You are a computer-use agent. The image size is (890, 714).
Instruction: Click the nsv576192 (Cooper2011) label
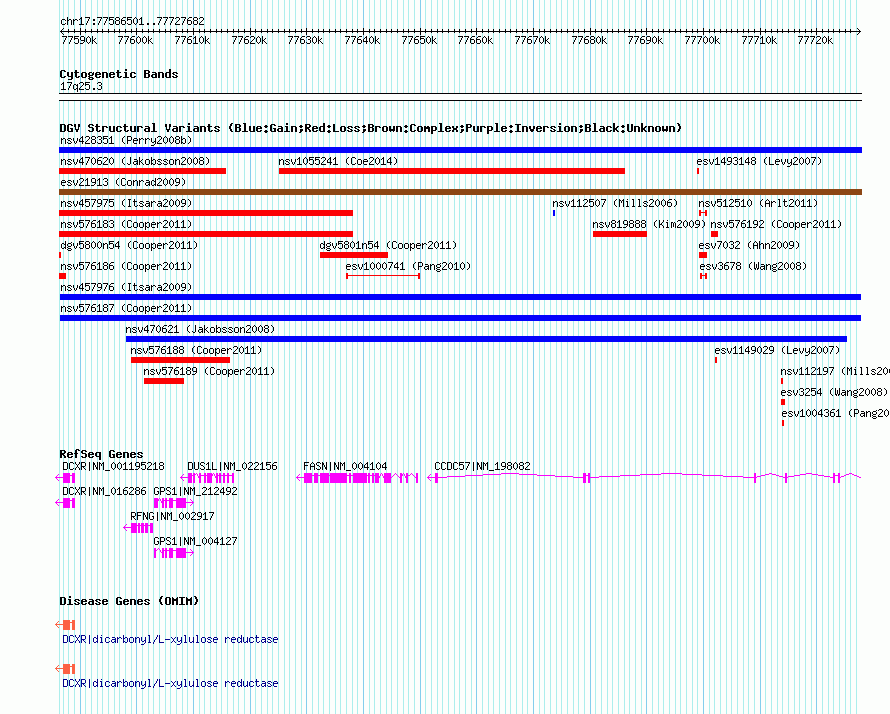[x=776, y=224]
